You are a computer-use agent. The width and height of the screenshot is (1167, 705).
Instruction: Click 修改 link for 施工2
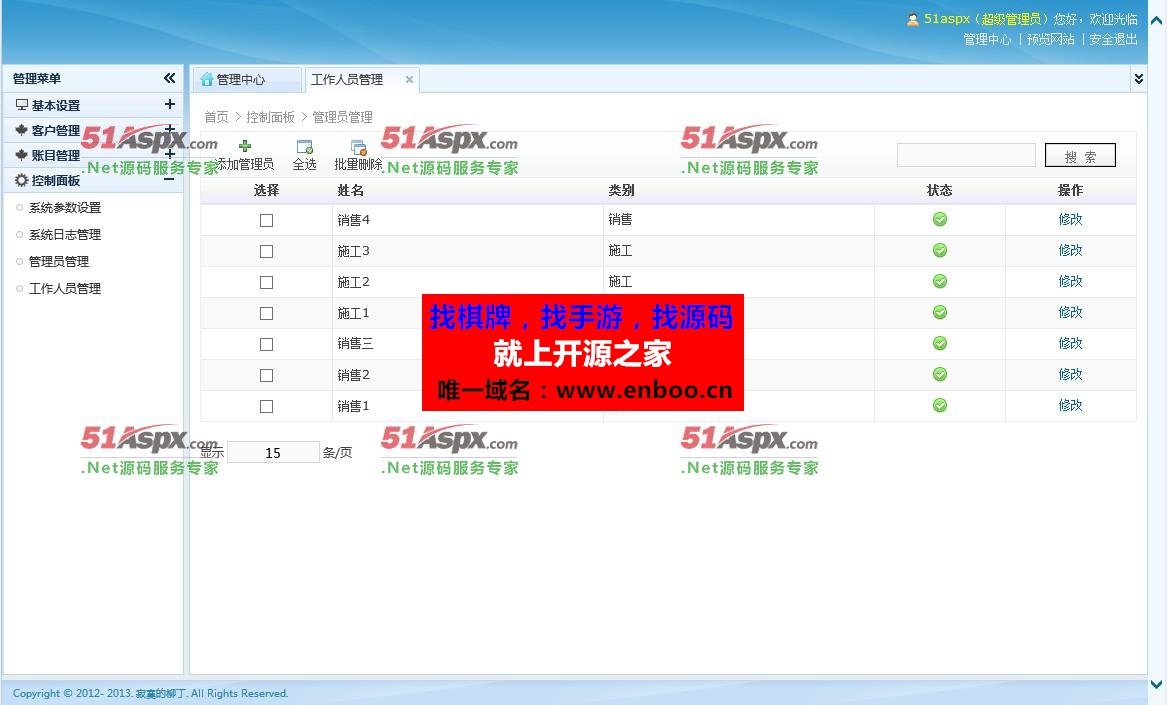(x=1070, y=281)
